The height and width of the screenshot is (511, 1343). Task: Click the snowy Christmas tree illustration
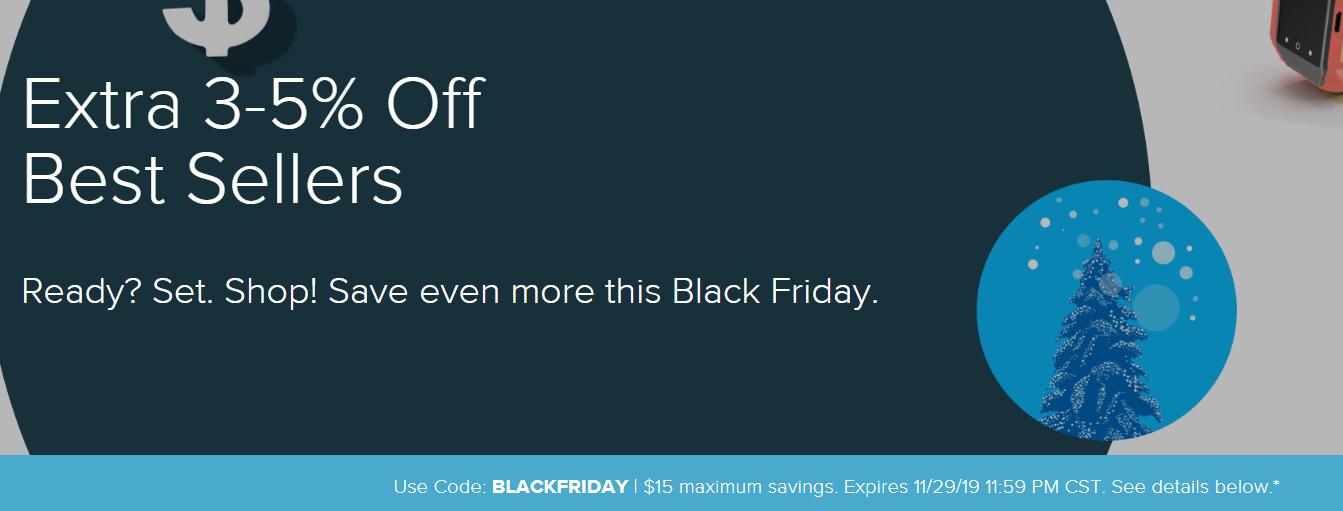(1101, 338)
